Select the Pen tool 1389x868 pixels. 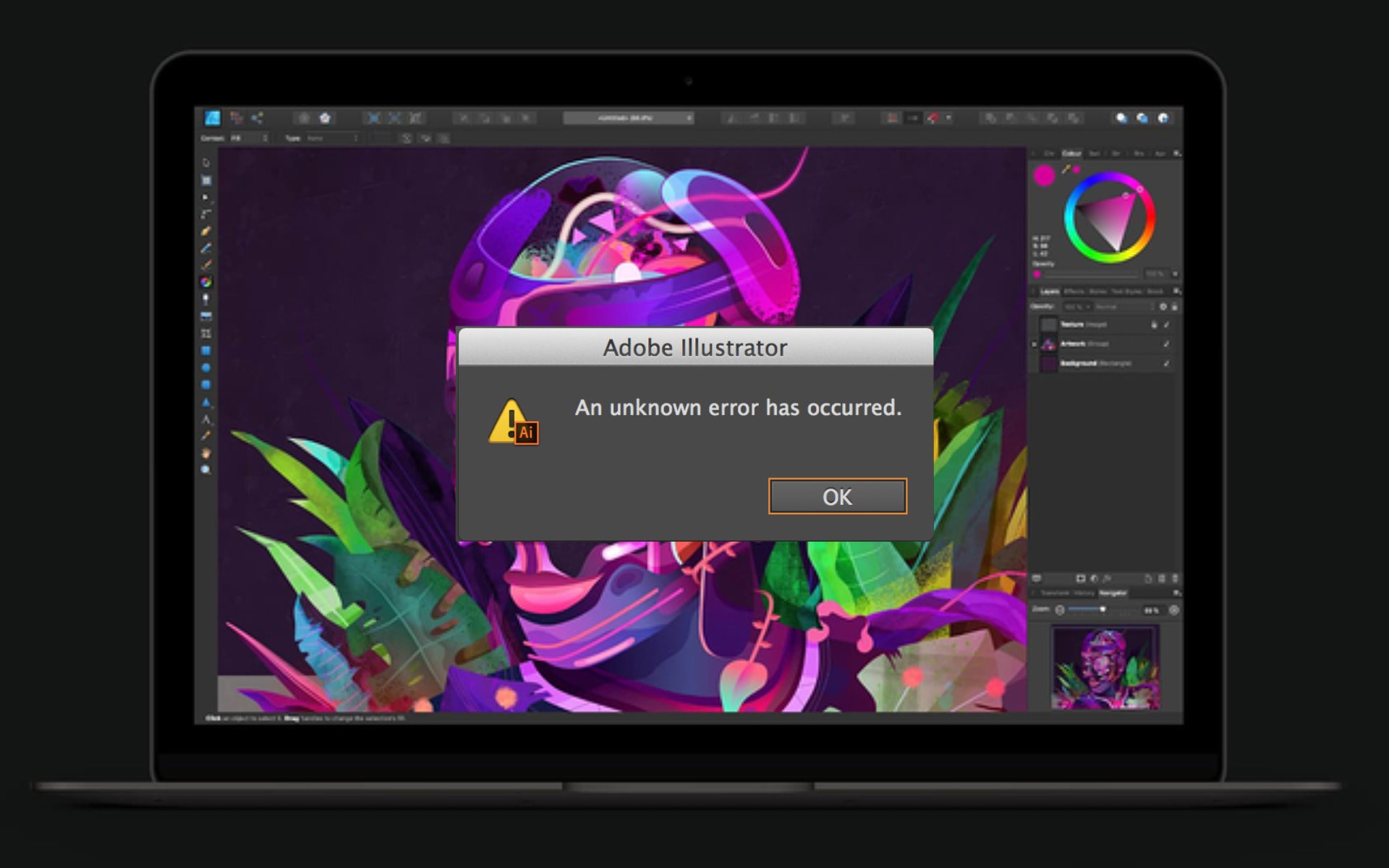click(x=206, y=231)
